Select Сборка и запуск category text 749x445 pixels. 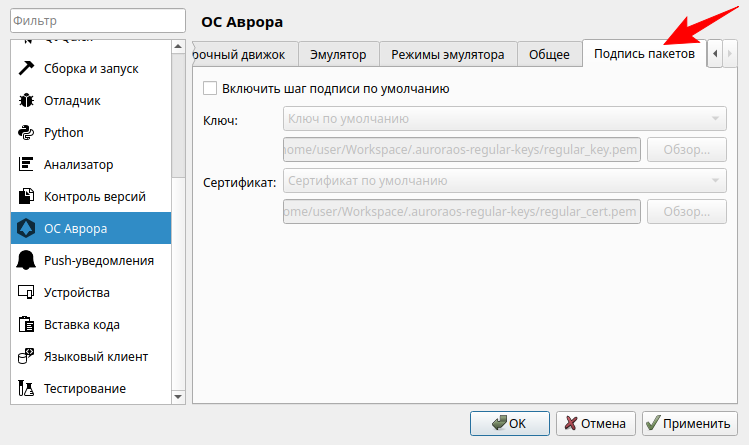coord(91,69)
